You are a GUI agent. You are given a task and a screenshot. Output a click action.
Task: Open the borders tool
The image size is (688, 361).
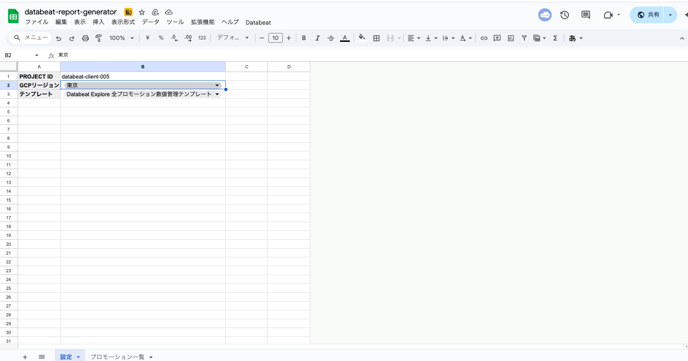pos(376,39)
